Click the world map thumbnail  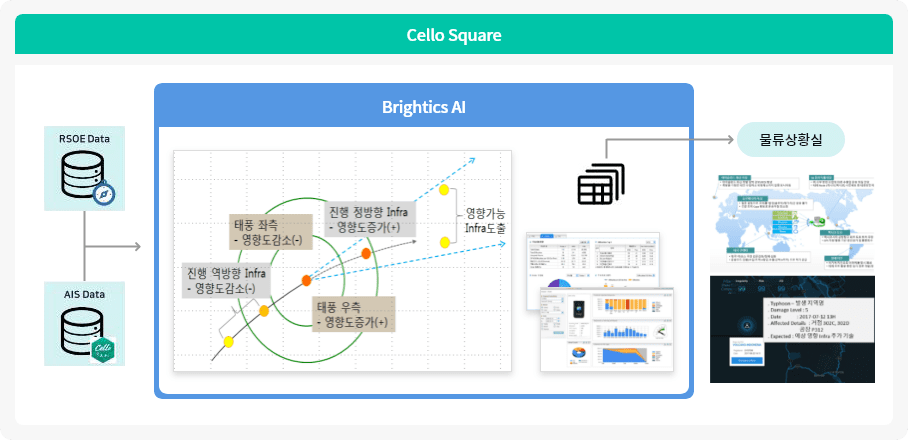point(792,223)
